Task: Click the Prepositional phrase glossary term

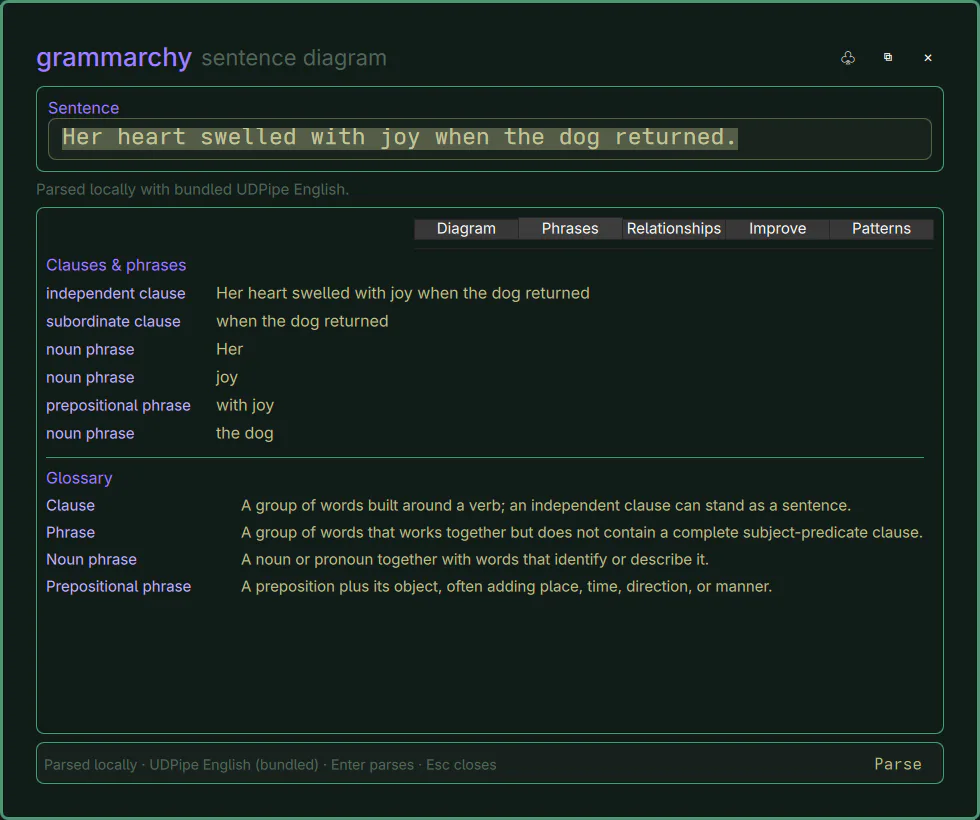Action: tap(119, 586)
